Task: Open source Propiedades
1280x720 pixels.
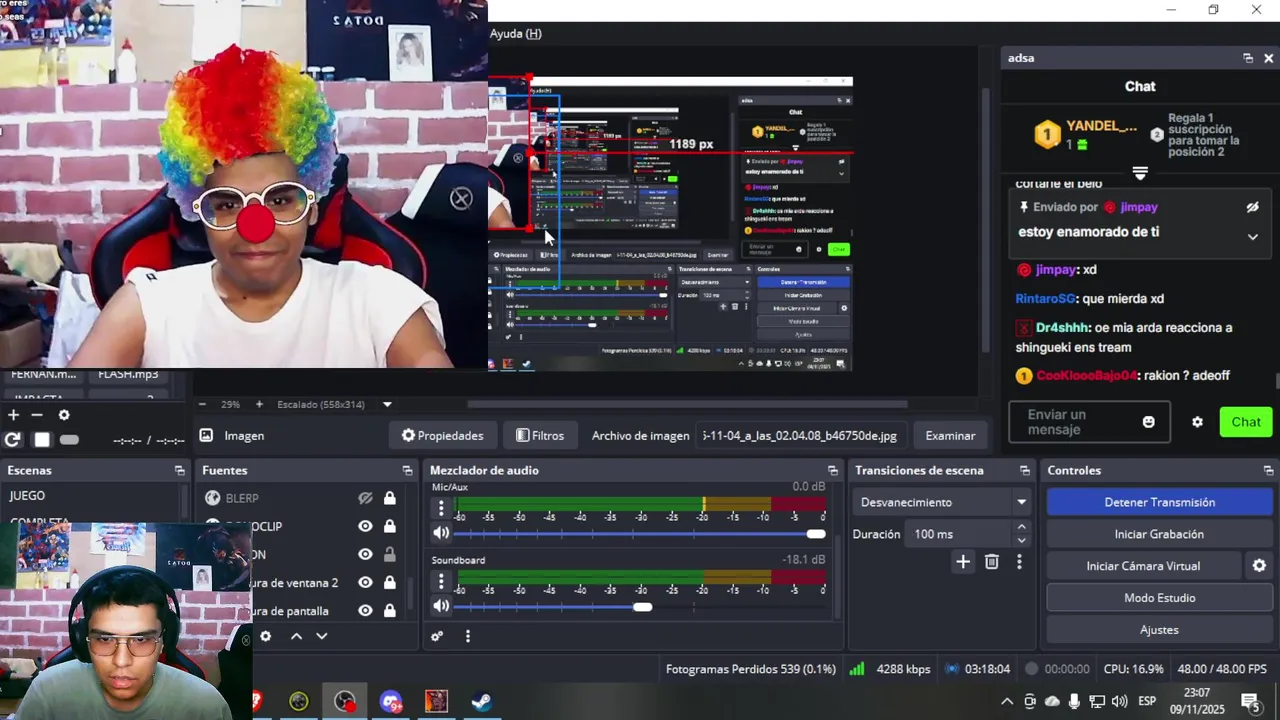Action: click(x=442, y=435)
